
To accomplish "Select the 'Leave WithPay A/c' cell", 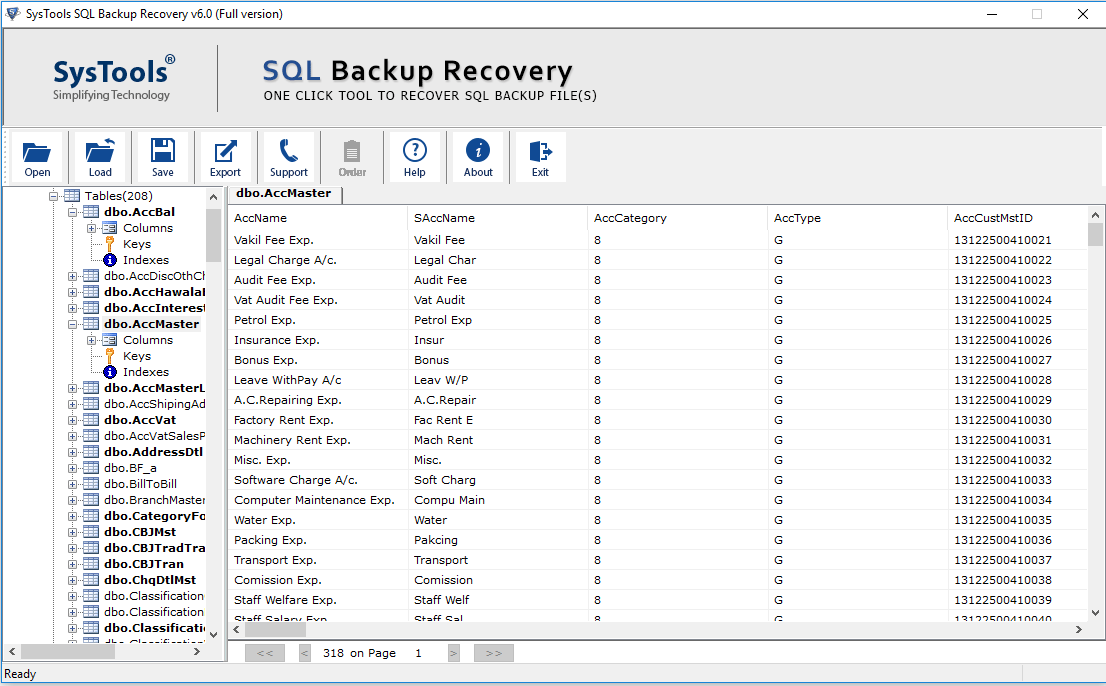I will pyautogui.click(x=317, y=380).
